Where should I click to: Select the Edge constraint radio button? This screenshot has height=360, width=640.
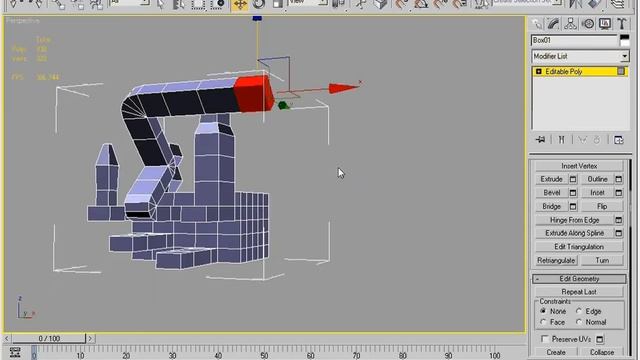(x=579, y=311)
